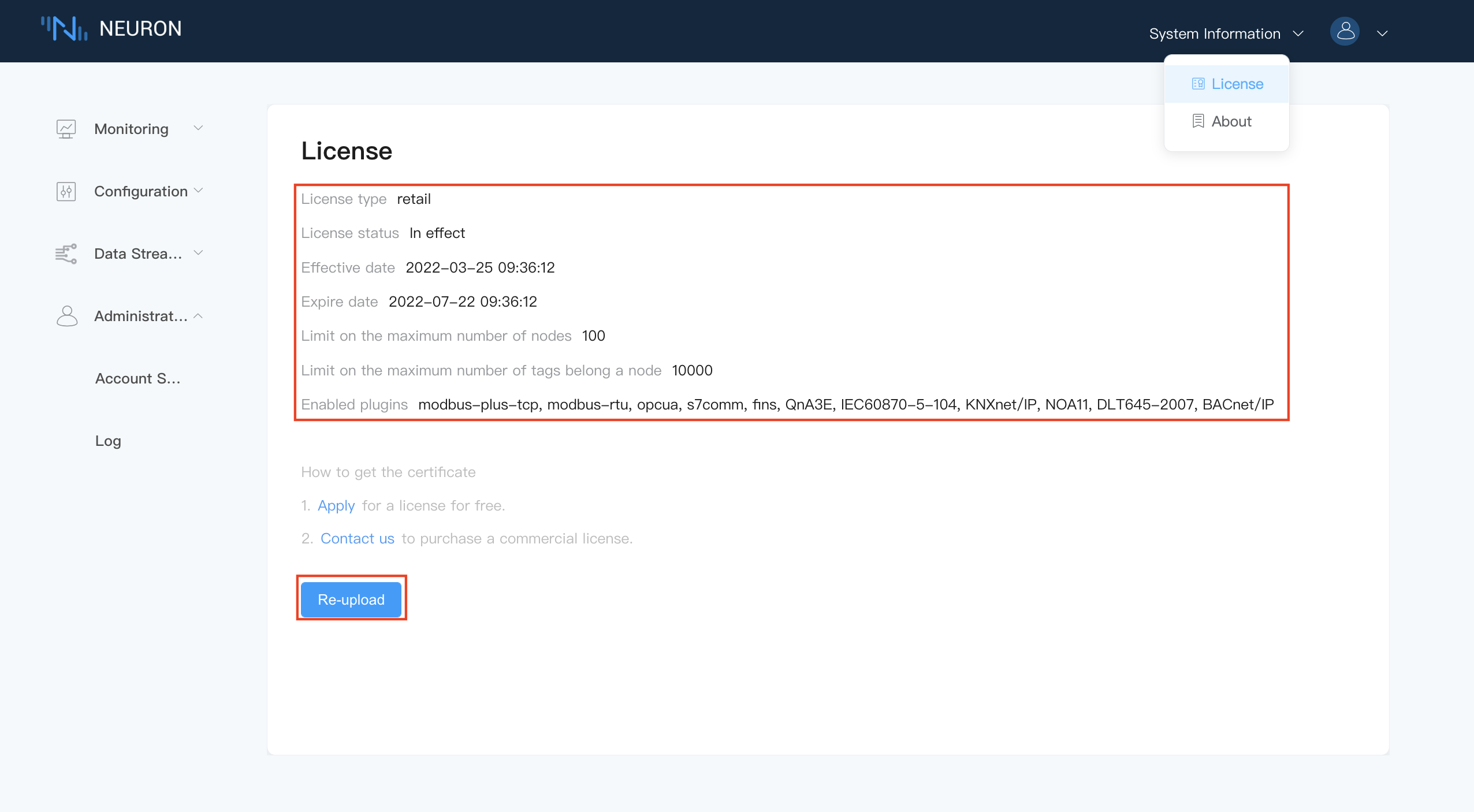
Task: Click the About document icon in dropdown
Action: click(1198, 121)
